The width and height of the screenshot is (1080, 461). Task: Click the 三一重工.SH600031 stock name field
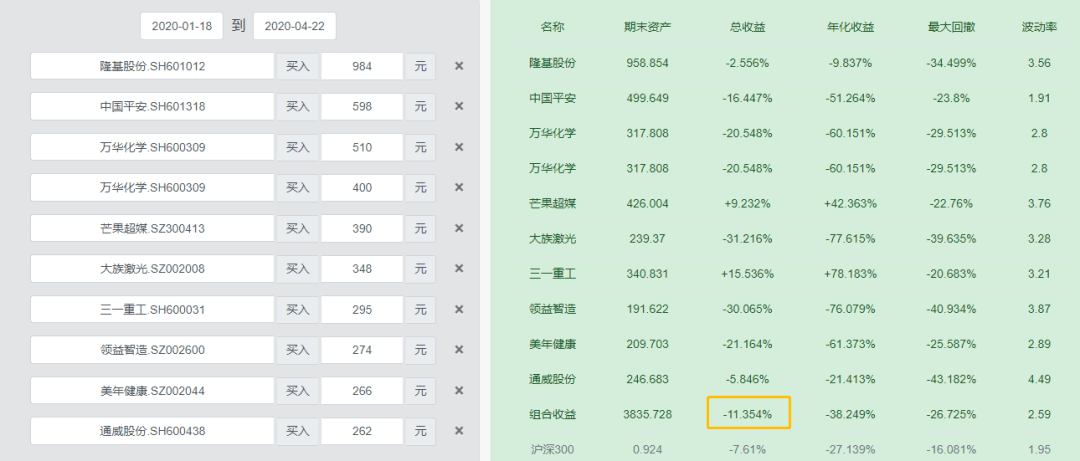[x=152, y=309]
